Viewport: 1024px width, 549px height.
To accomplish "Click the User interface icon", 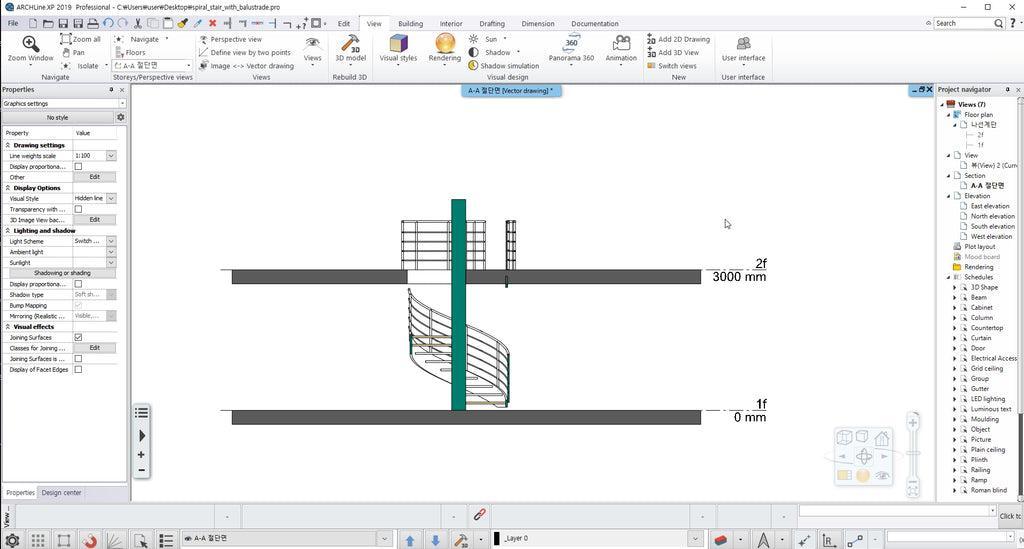I will (743, 44).
